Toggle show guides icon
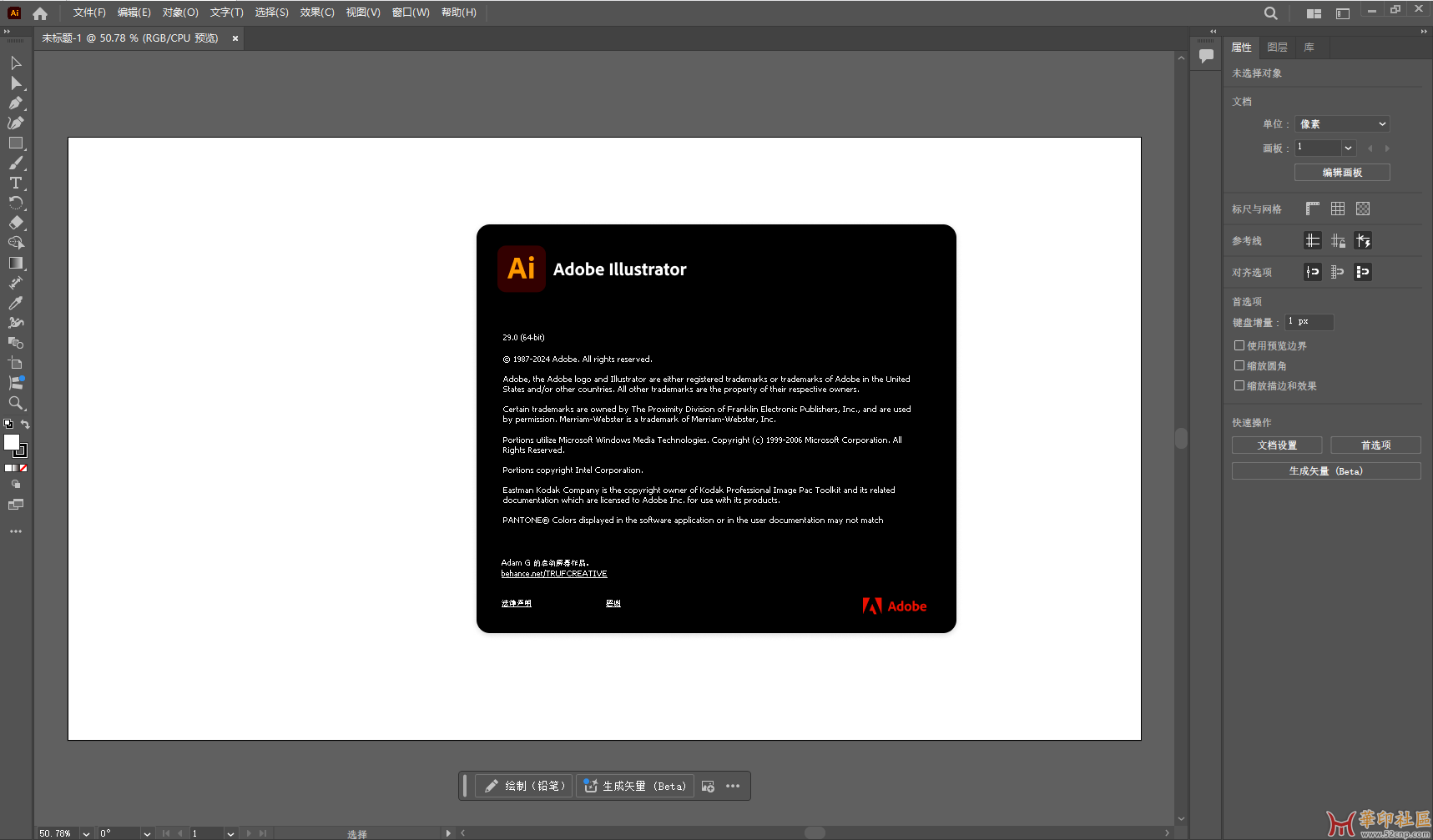This screenshot has width=1433, height=840. click(x=1313, y=241)
